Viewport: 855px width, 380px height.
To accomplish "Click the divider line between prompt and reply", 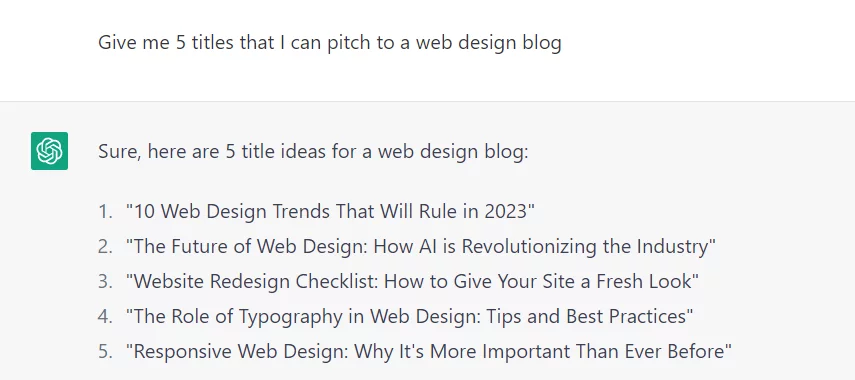I will (428, 101).
